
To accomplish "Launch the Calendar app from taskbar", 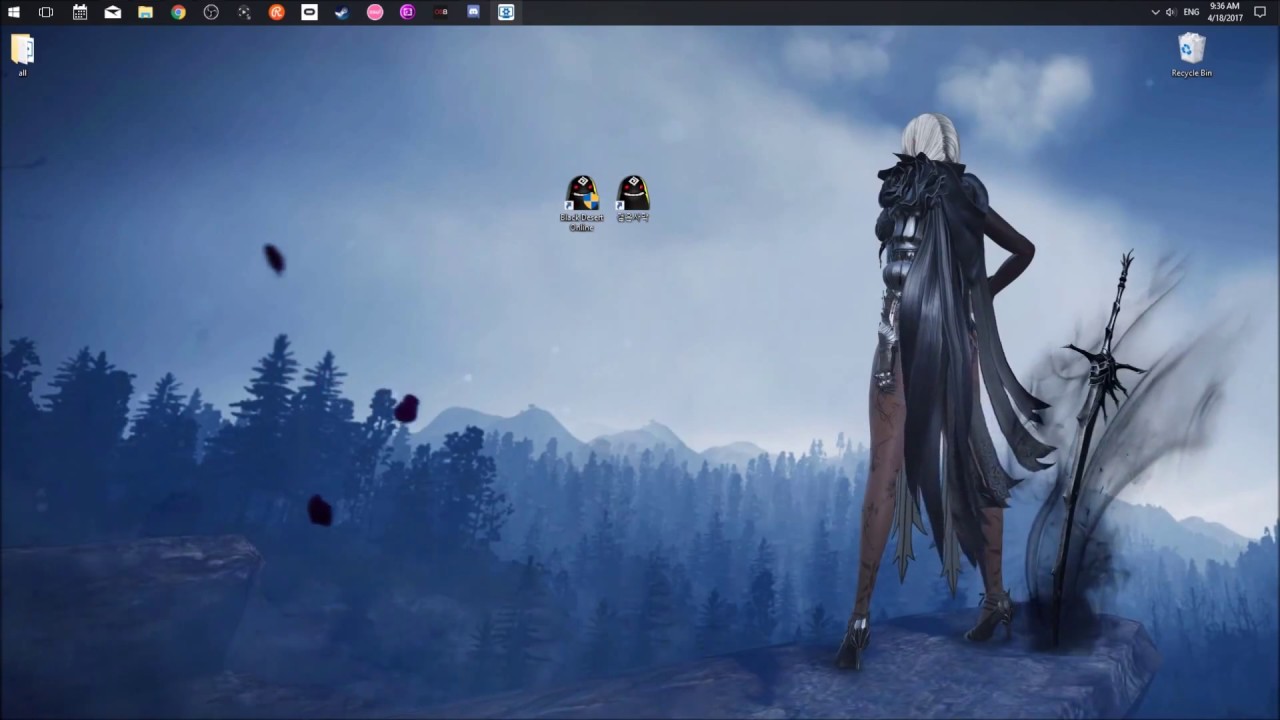I will [x=80, y=12].
